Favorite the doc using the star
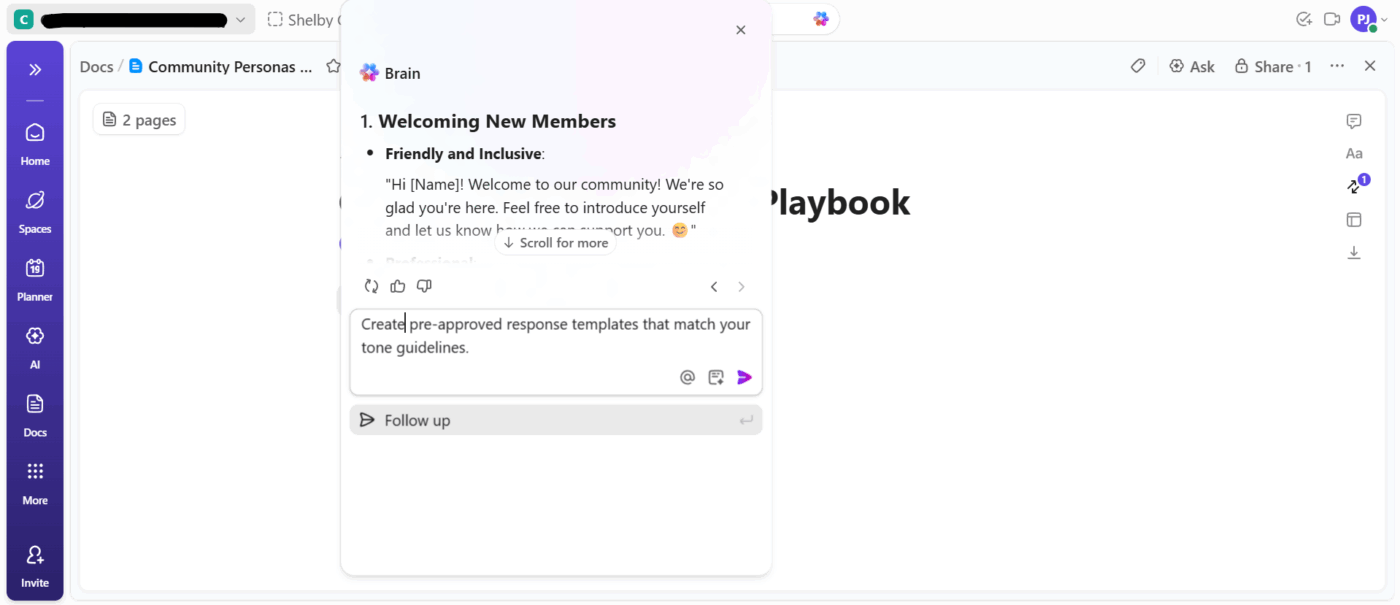 332,66
